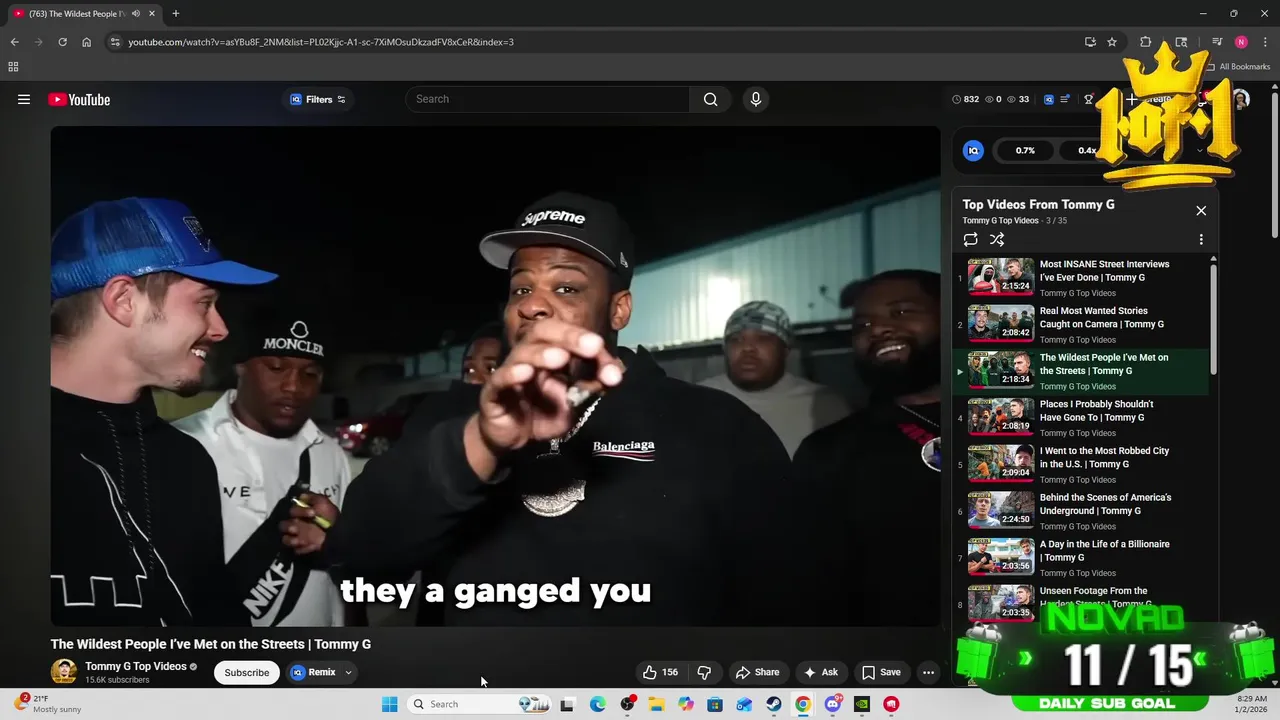
Task: Click the Tommy G channel avatar
Action: pos(64,672)
